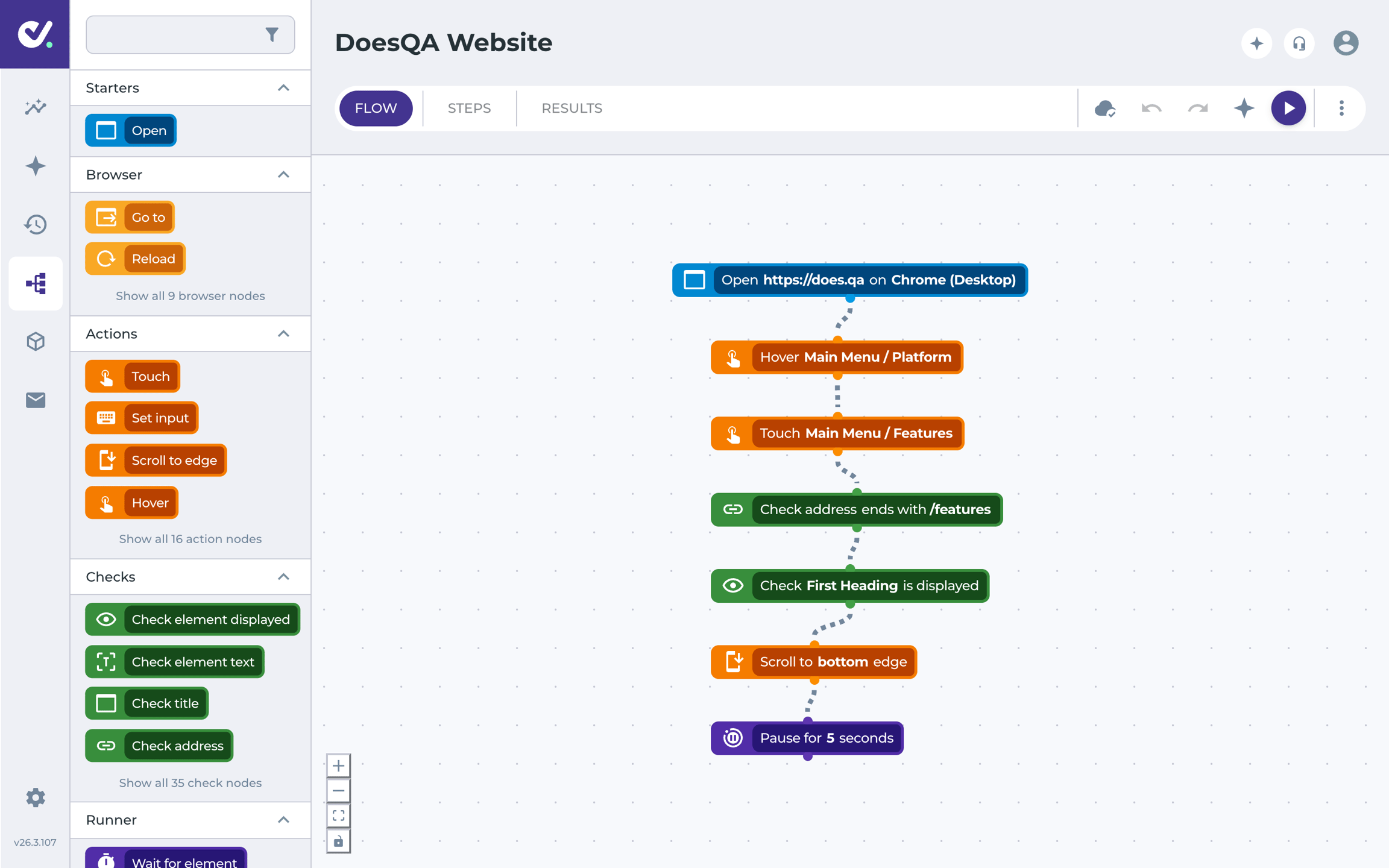The height and width of the screenshot is (868, 1389).
Task: Open the three-dot more options menu
Action: 1341,108
